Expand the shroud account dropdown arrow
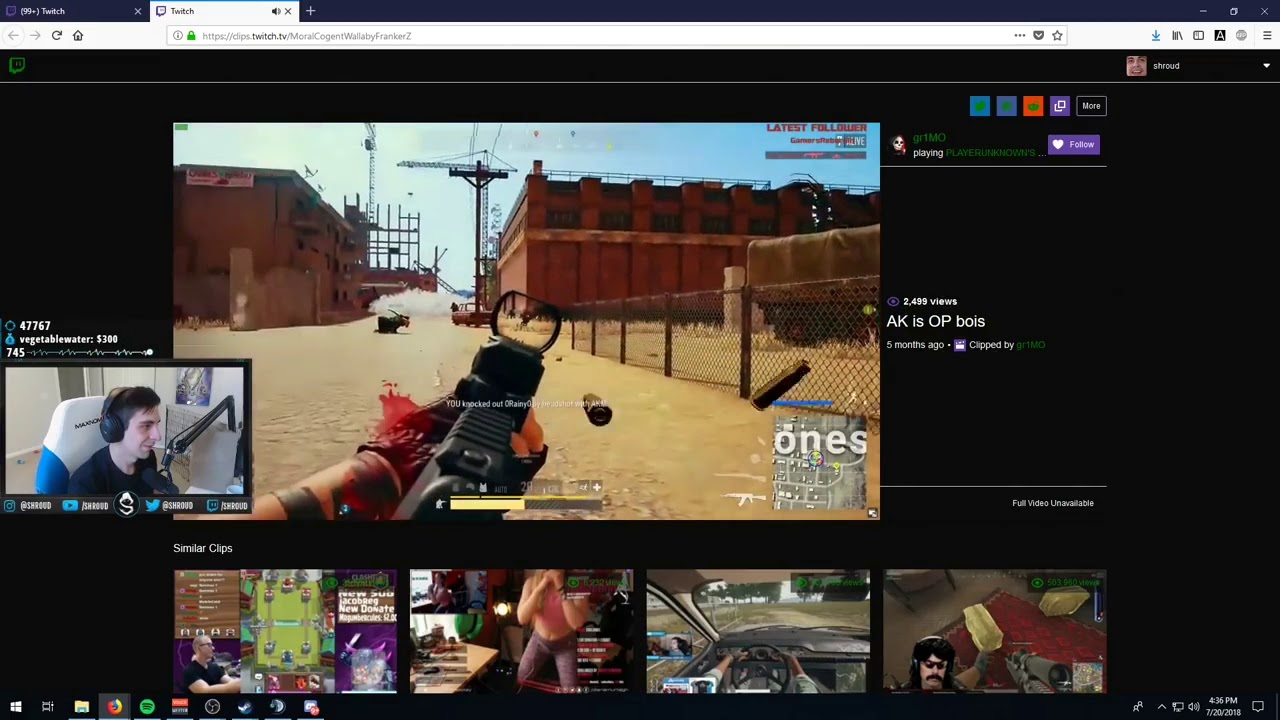The width and height of the screenshot is (1280, 720). [1266, 66]
